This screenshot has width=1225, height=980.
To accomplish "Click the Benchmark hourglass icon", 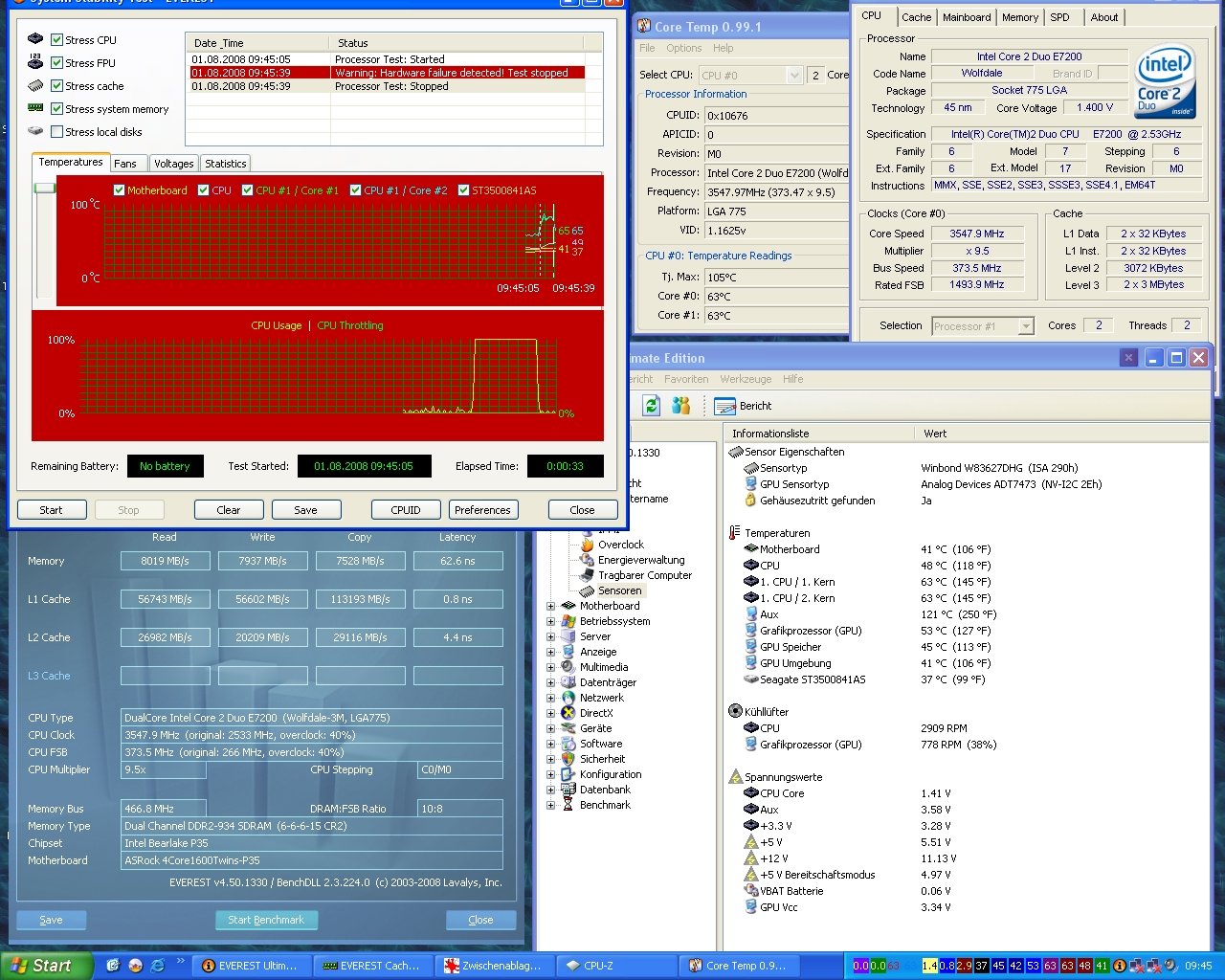I will tap(568, 805).
